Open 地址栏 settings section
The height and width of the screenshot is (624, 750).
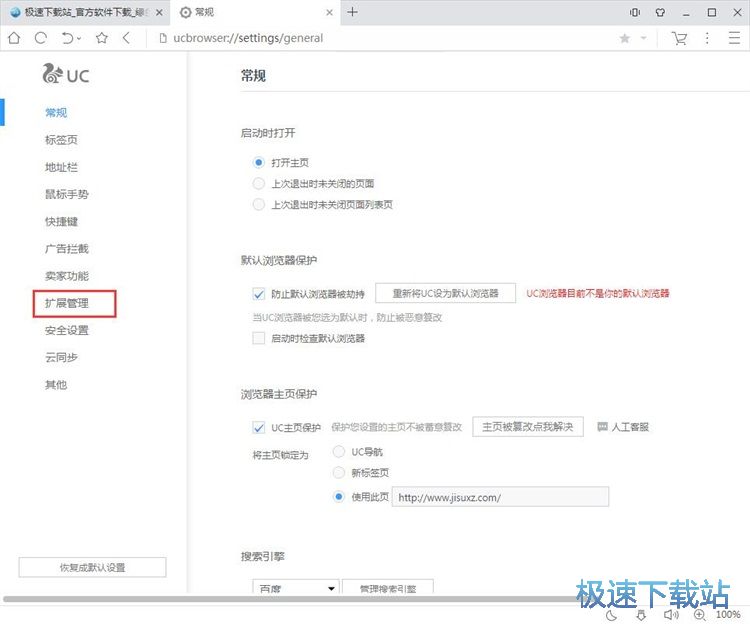[x=61, y=167]
